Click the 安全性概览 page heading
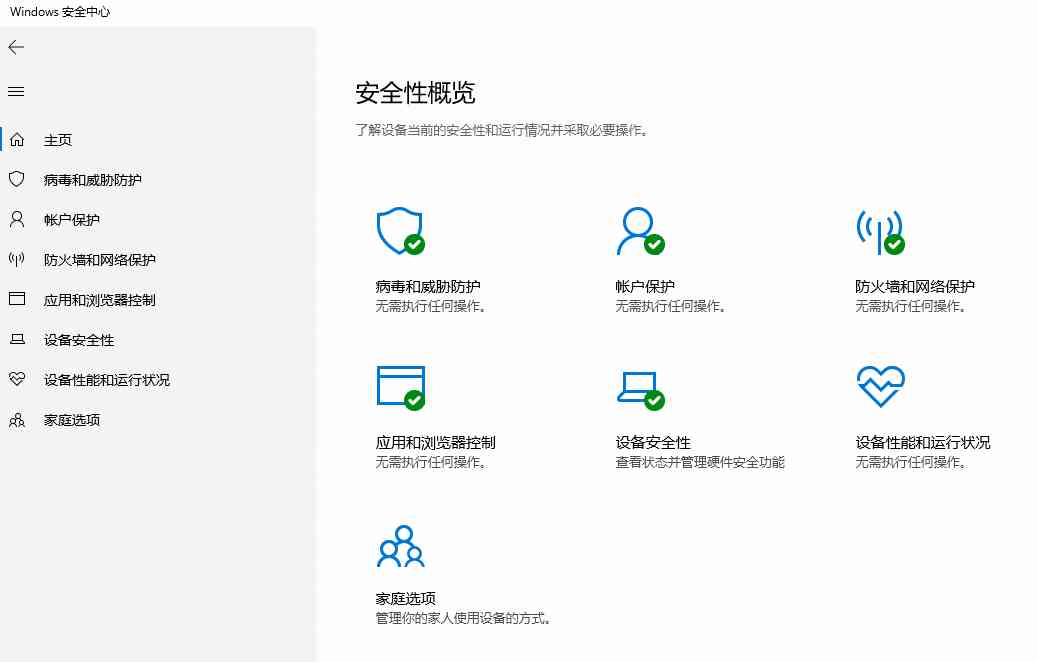This screenshot has width=1037, height=662. 417,93
